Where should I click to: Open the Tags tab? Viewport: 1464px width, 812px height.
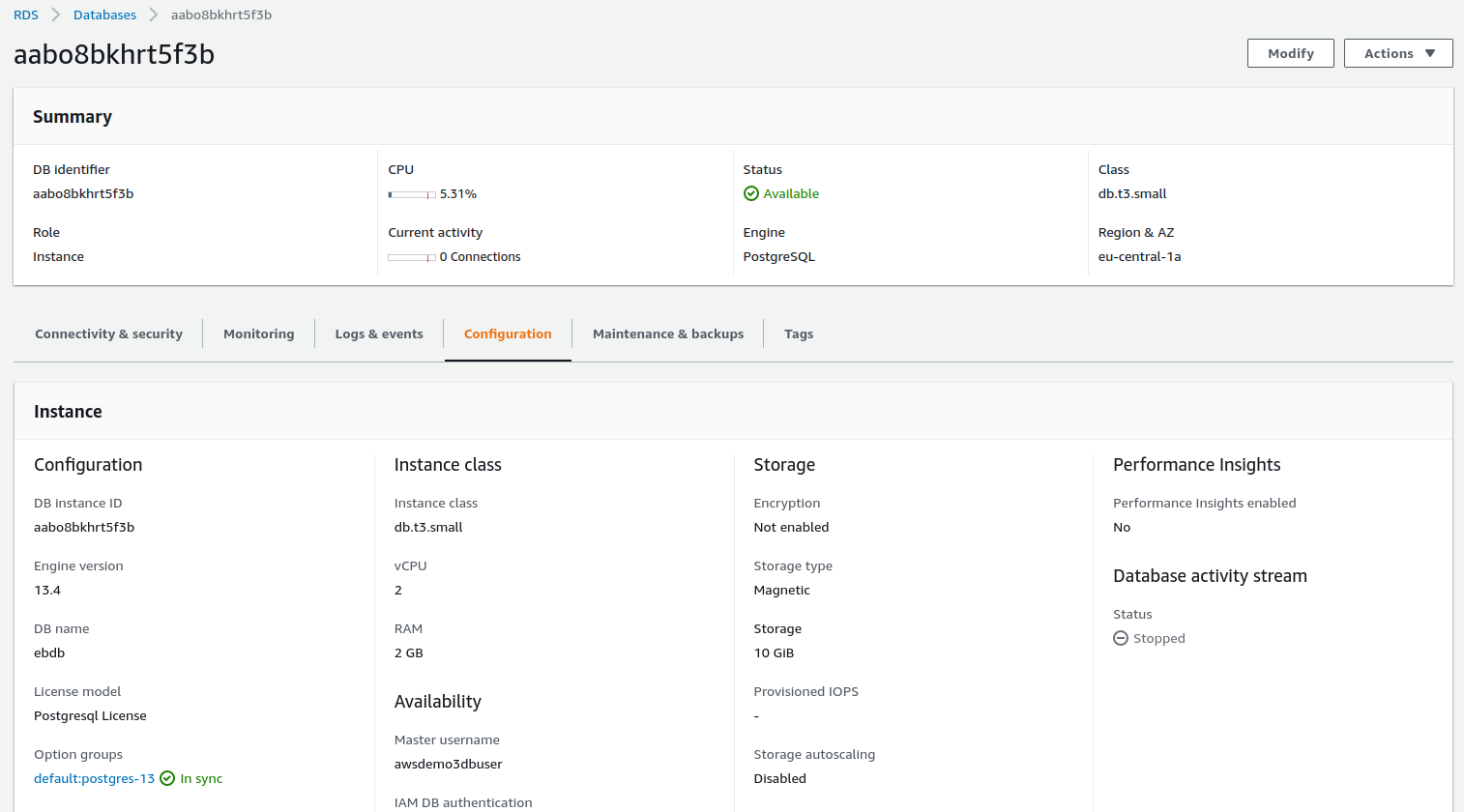click(799, 333)
